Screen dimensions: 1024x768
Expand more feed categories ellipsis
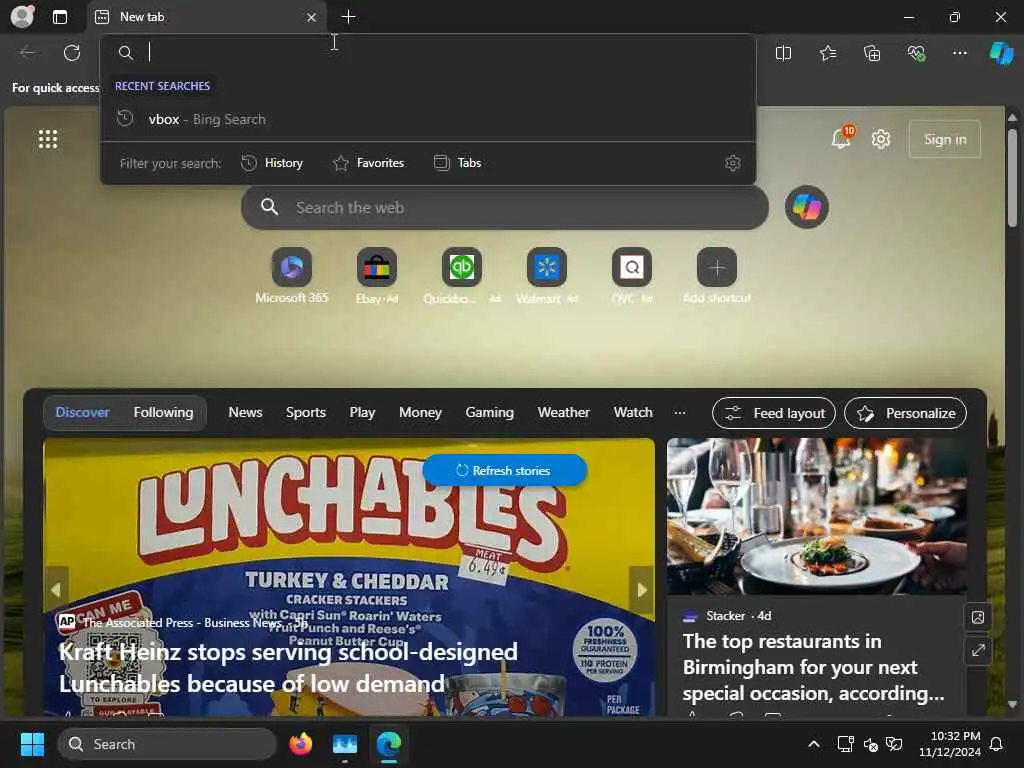click(x=680, y=413)
